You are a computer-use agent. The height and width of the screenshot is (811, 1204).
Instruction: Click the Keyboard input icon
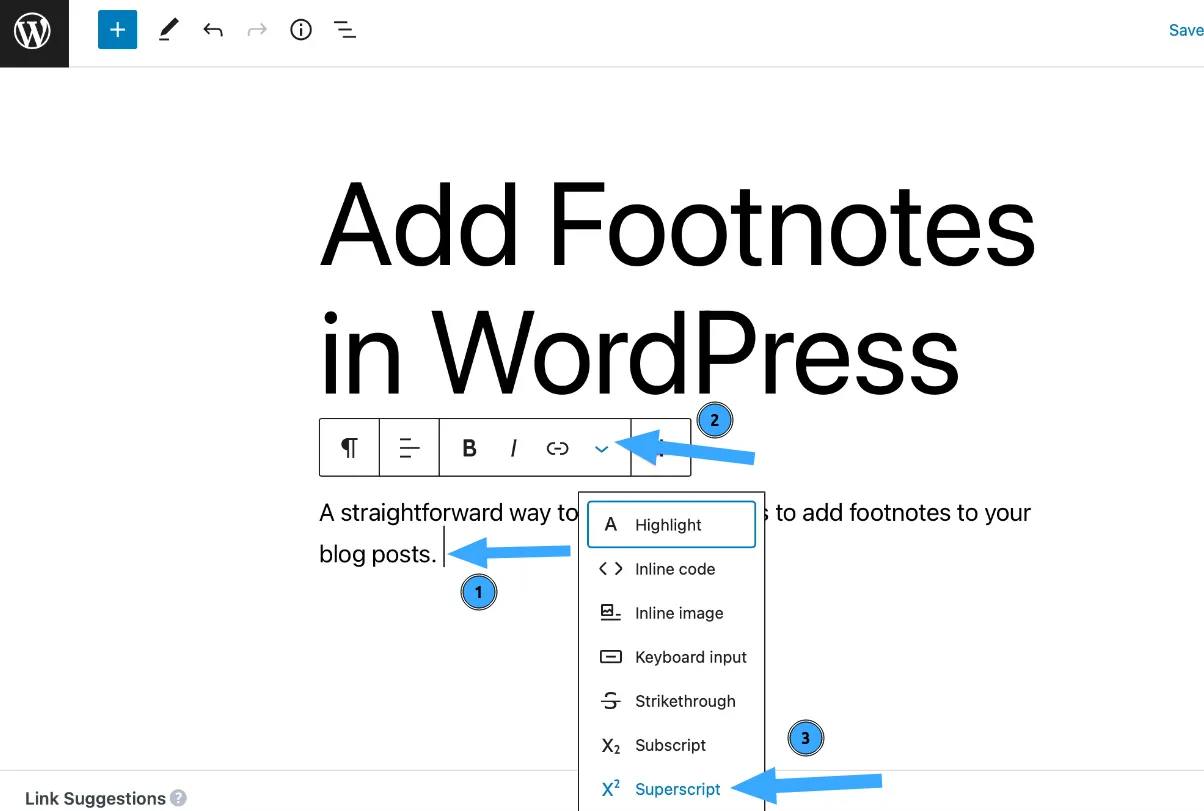[x=611, y=657]
